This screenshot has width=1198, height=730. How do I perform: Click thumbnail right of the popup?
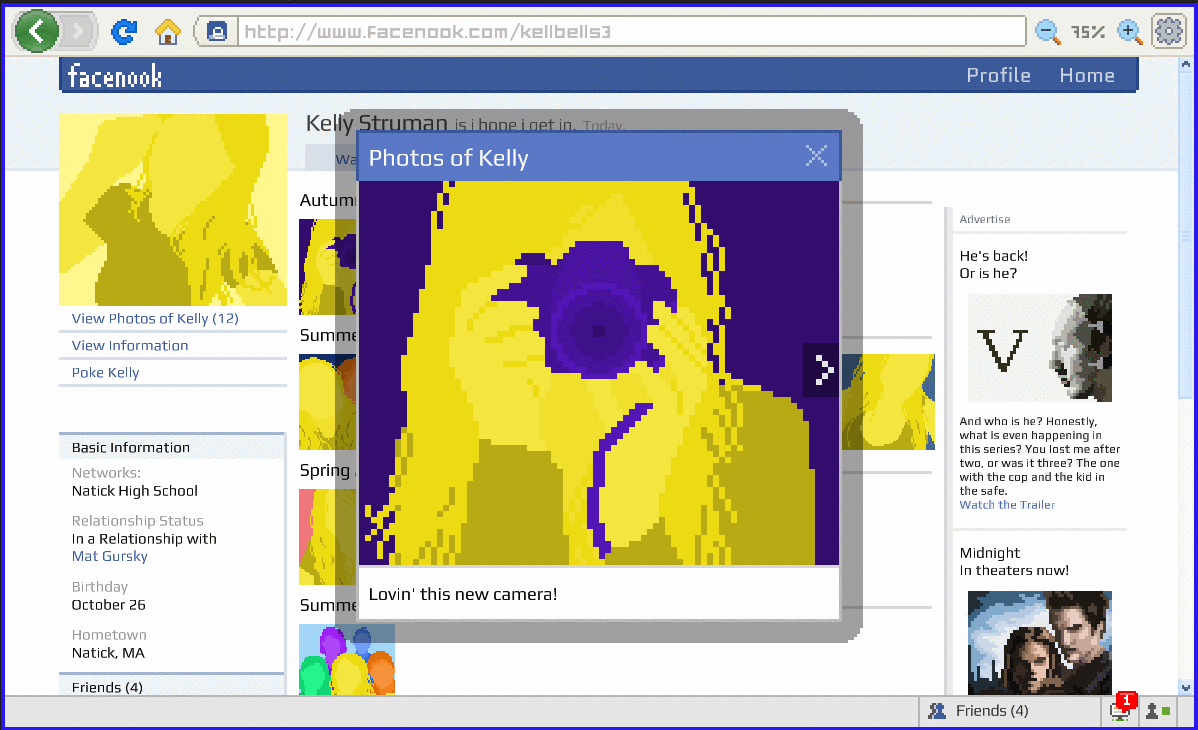point(888,401)
